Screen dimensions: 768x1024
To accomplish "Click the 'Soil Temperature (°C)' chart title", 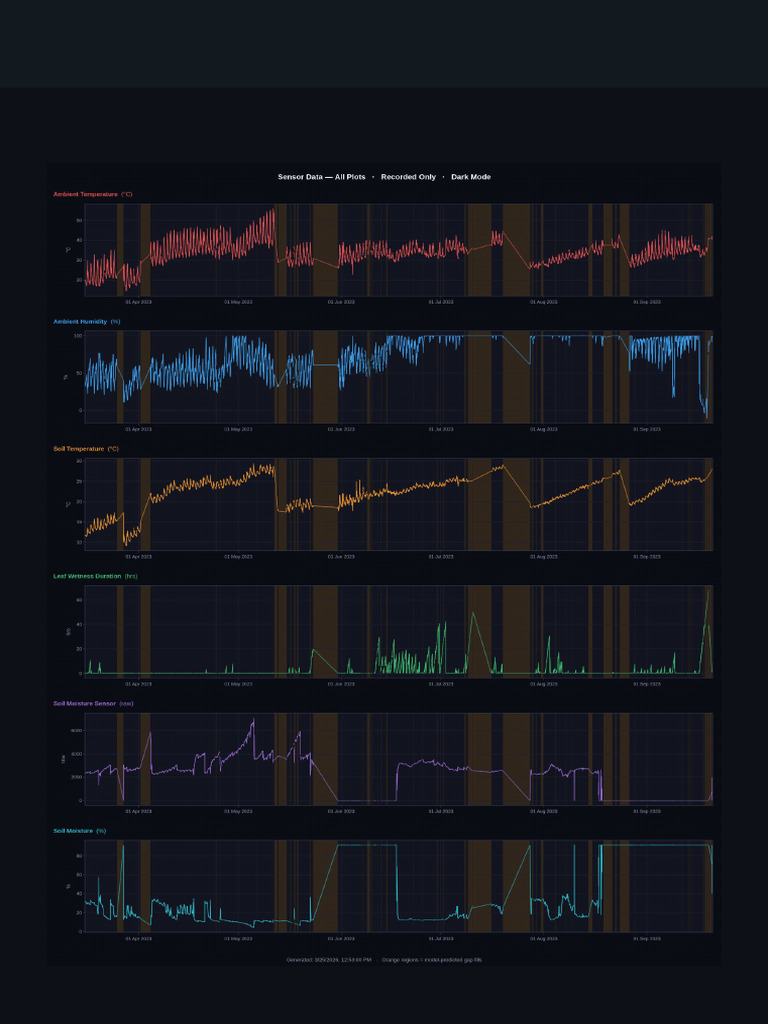I will pyautogui.click(x=86, y=449).
